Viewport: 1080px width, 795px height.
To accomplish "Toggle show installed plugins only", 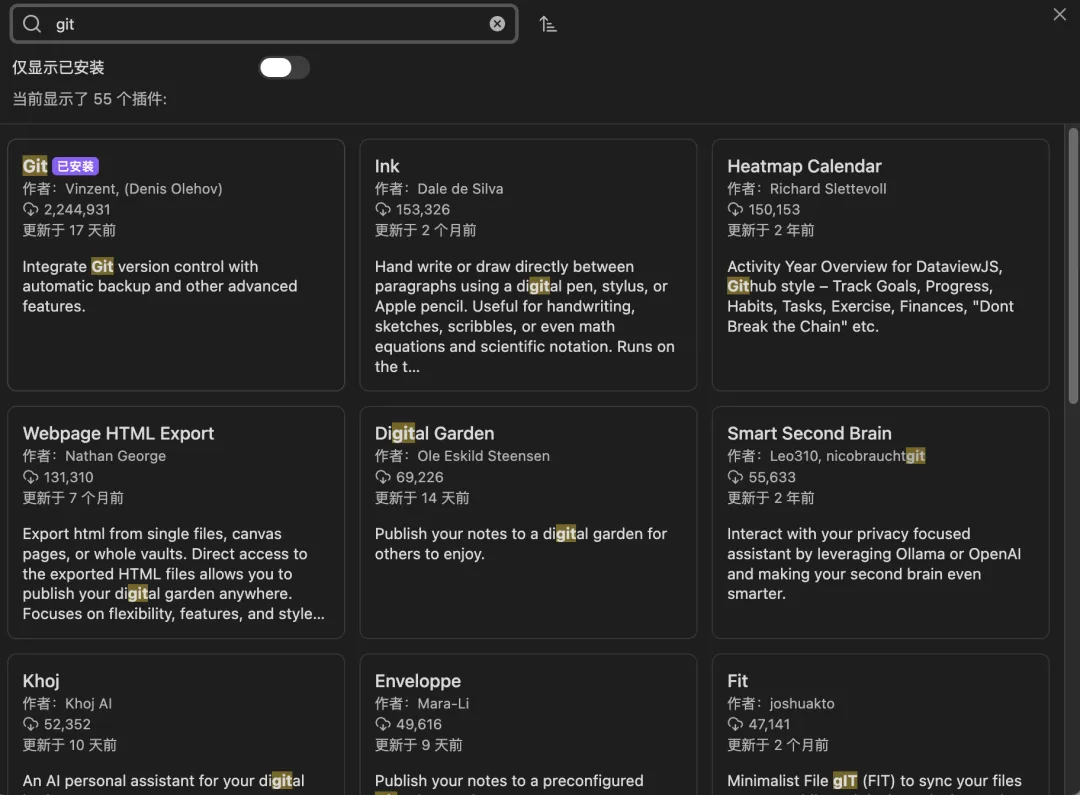I will tap(284, 67).
